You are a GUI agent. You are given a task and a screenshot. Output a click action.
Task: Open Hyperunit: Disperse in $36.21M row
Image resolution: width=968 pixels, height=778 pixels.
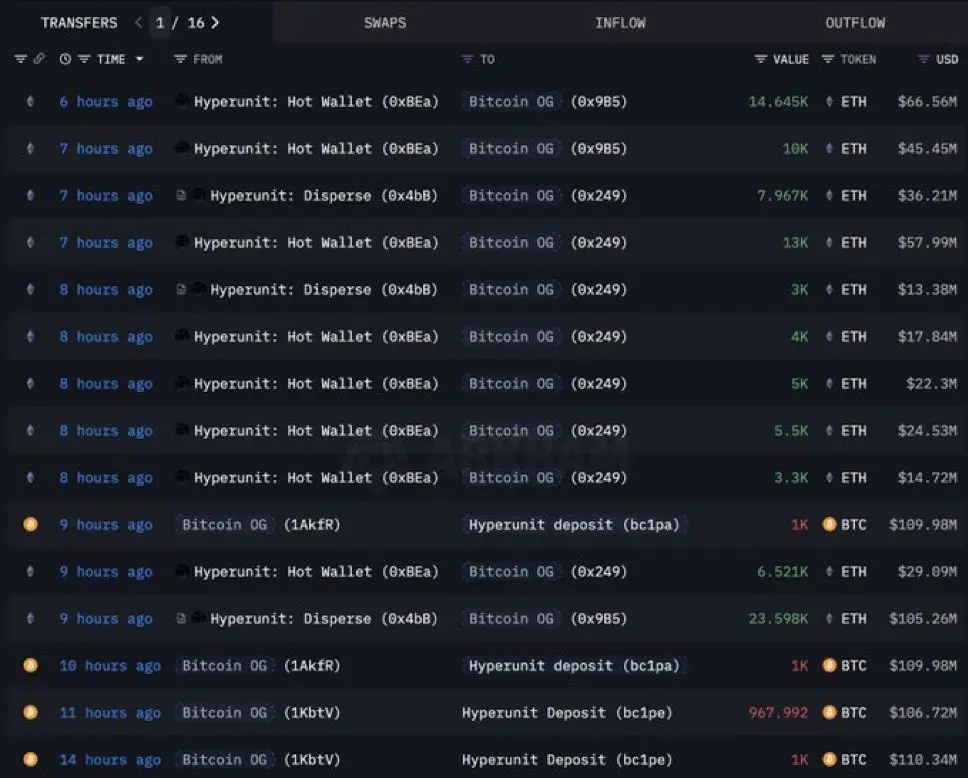pyautogui.click(x=324, y=196)
